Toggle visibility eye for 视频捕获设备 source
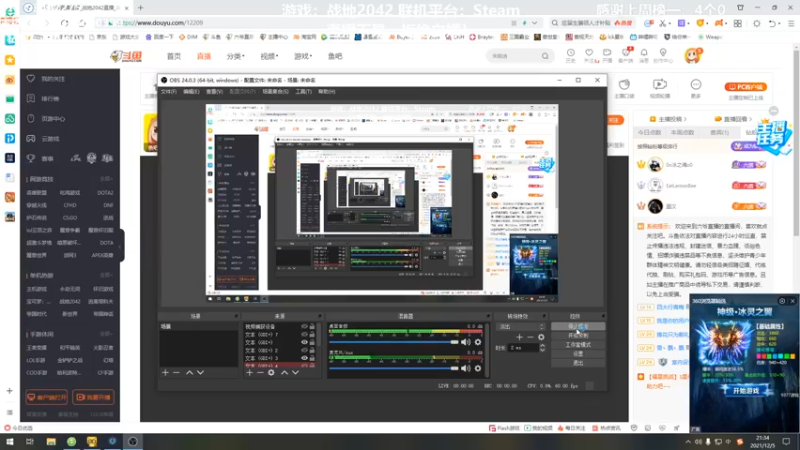Viewport: 800px width, 450px height. 304,327
